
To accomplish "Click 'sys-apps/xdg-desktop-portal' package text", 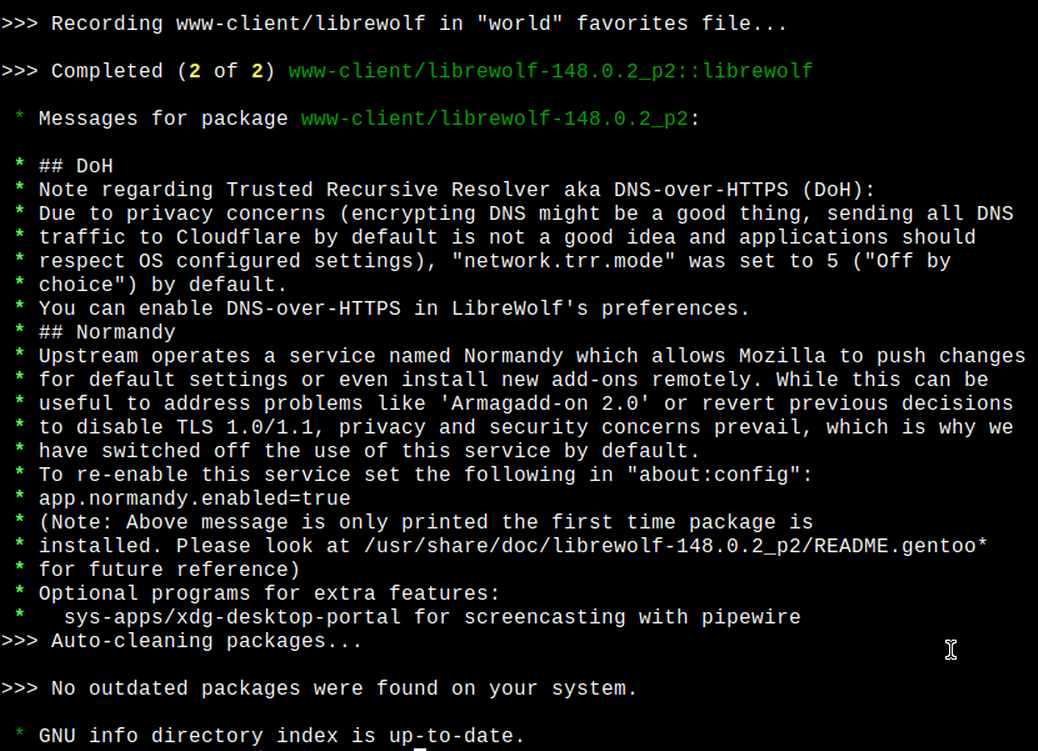I will pos(232,617).
